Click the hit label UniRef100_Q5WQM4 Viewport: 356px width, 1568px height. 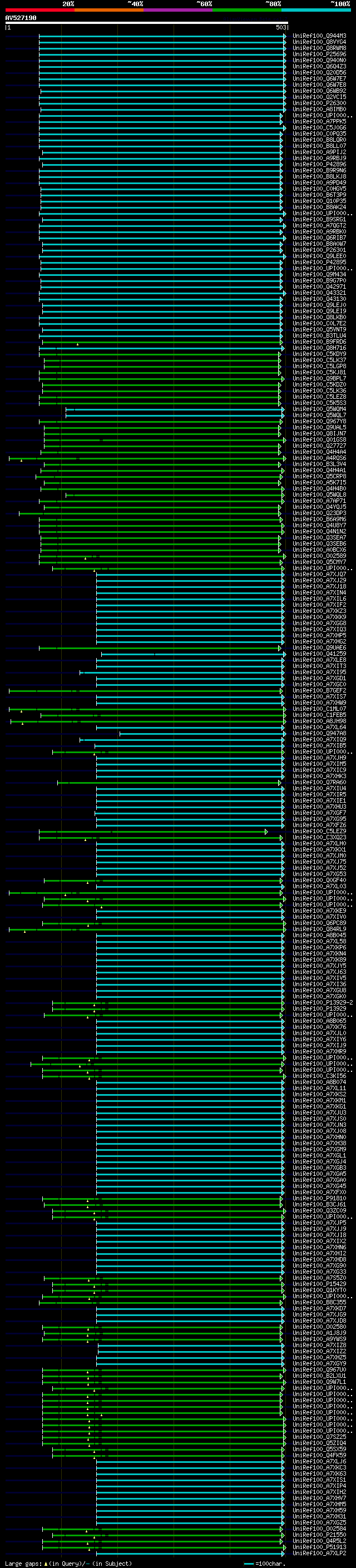coord(319,409)
